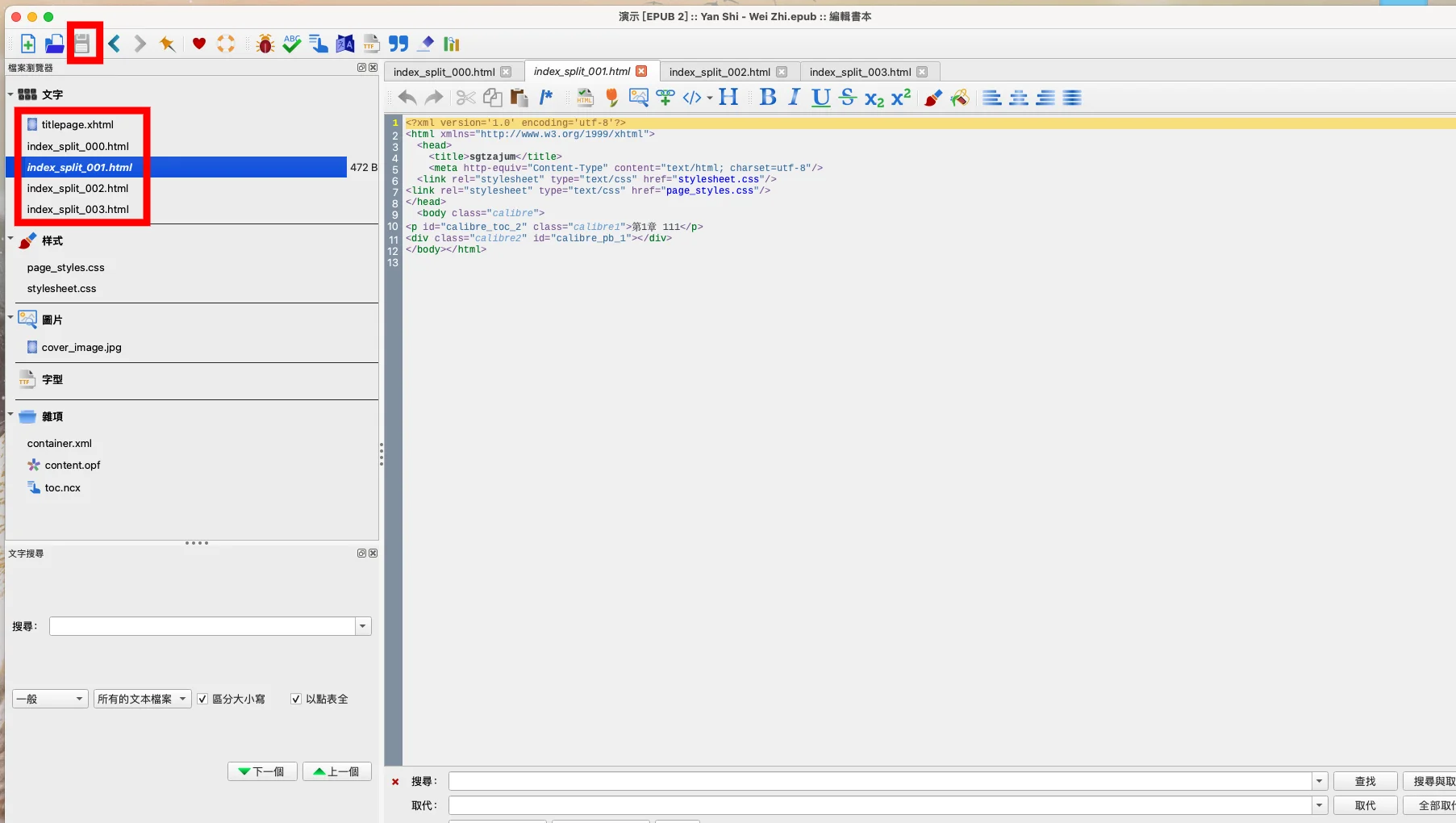This screenshot has height=823, width=1456.
Task: Collapse the 樣式 section in file browser
Action: click(x=10, y=239)
